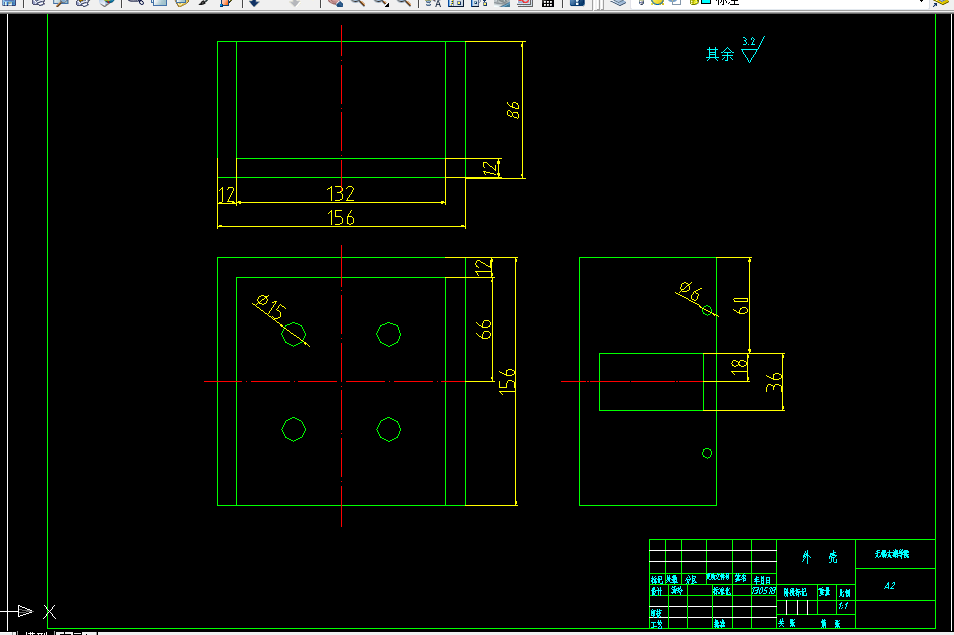This screenshot has width=954, height=635.
Task: Activate the Pan realtime tool
Action: 335,2
